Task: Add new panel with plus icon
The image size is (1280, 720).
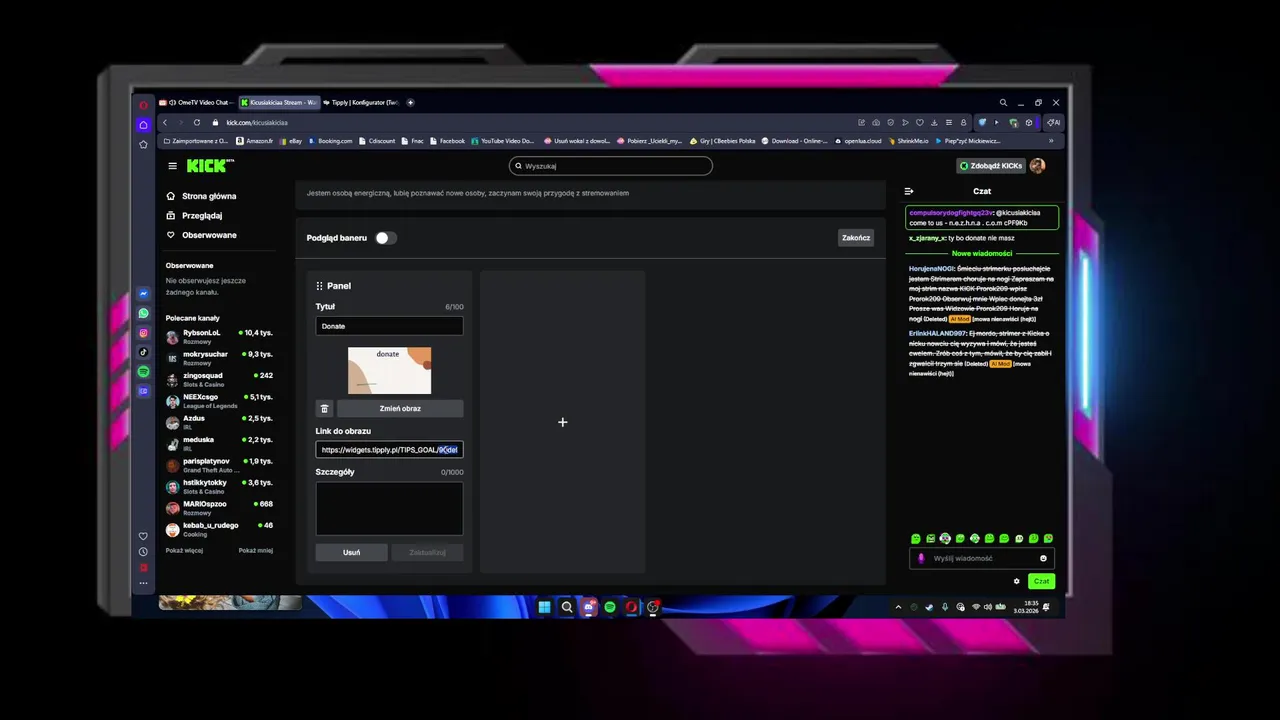Action: (562, 422)
